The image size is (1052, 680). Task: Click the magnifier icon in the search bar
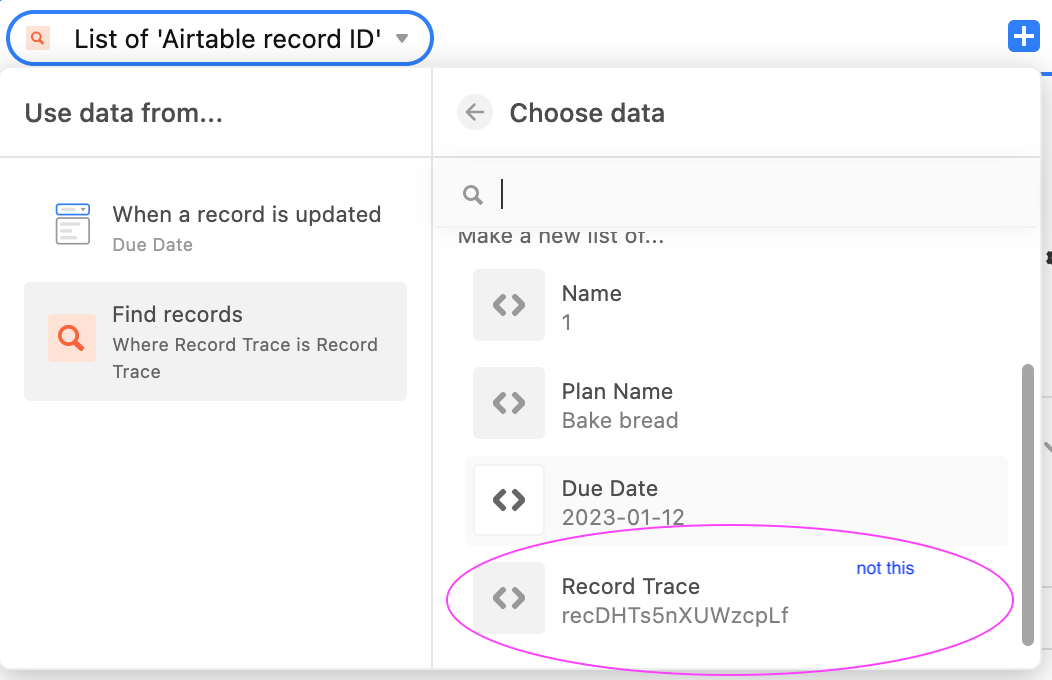point(472,194)
